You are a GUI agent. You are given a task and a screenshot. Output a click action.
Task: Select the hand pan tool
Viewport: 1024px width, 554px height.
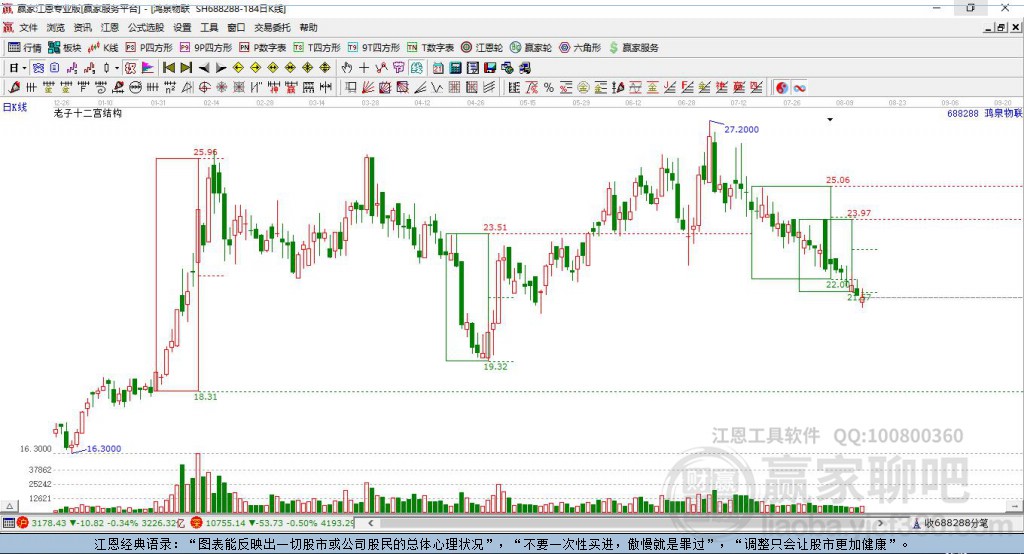(x=347, y=68)
